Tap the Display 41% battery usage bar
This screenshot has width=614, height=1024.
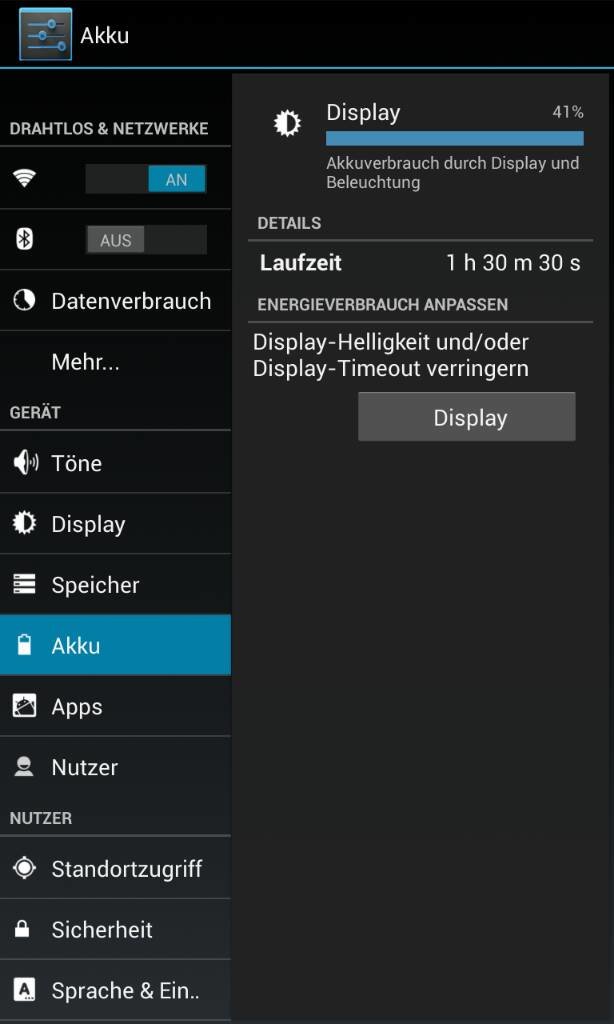click(x=455, y=138)
